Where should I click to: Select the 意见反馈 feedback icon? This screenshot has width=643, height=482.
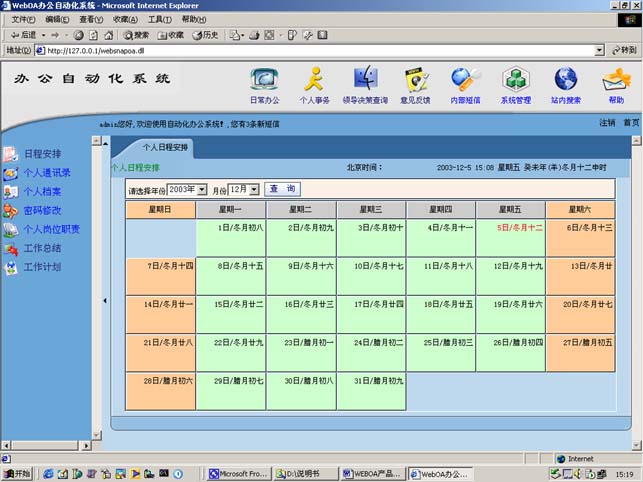415,80
